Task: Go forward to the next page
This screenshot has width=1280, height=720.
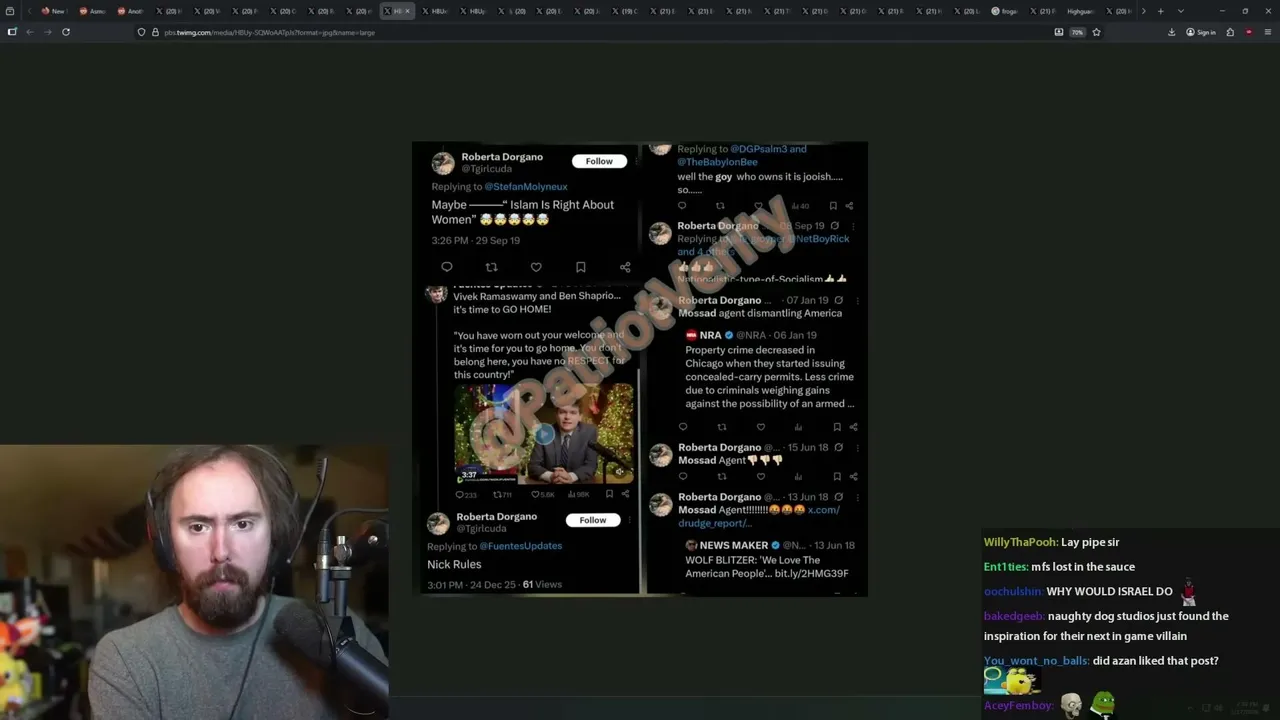Action: [47, 32]
